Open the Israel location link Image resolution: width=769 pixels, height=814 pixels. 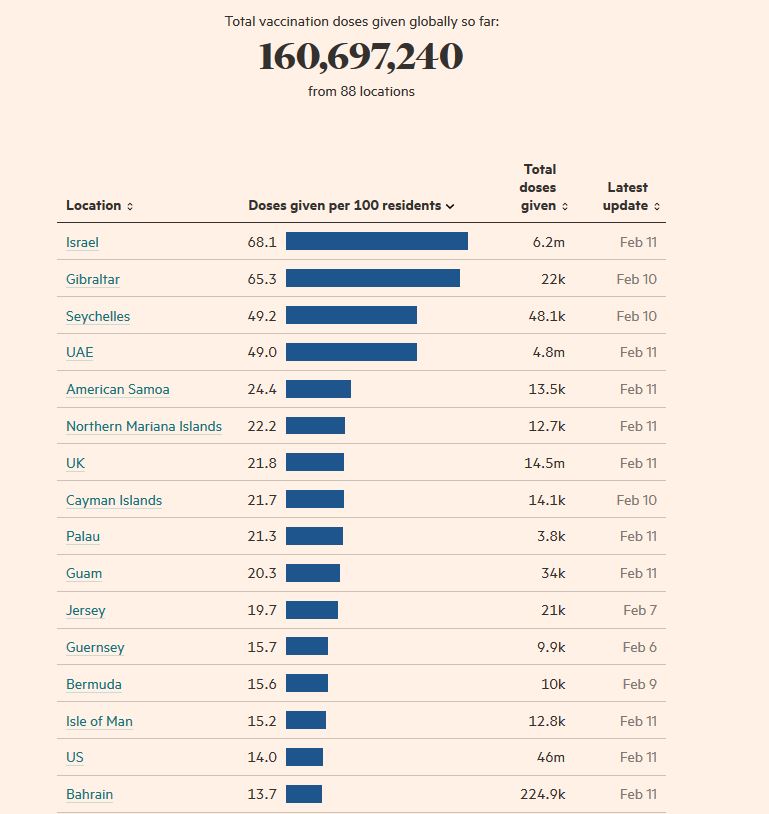point(82,243)
